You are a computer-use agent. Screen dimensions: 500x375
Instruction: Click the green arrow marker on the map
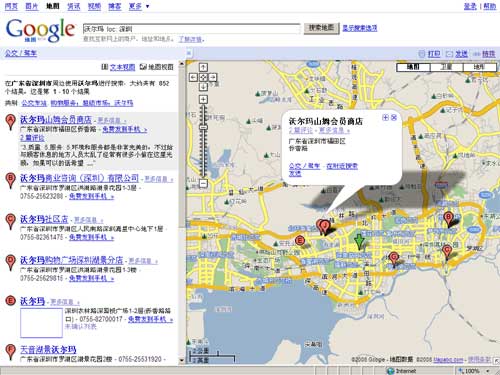[359, 242]
